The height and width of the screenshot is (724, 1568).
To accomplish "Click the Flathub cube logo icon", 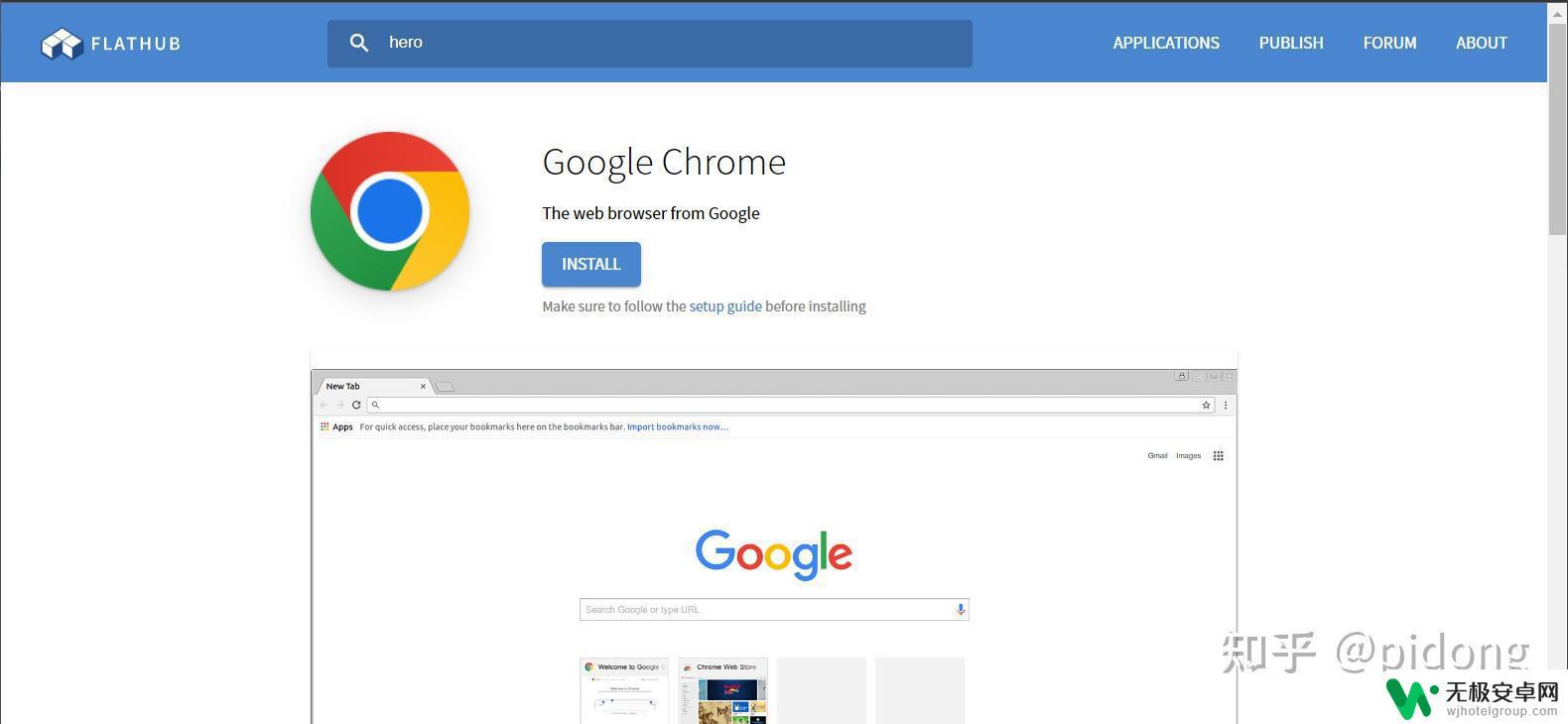I will (x=62, y=44).
